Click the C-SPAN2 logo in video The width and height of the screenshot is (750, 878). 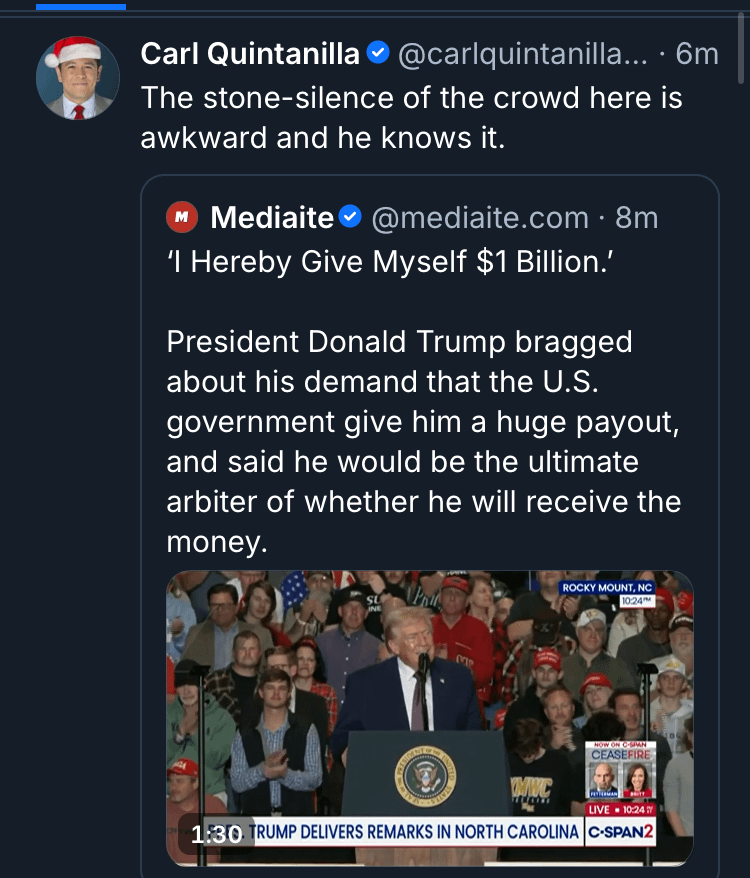click(621, 832)
